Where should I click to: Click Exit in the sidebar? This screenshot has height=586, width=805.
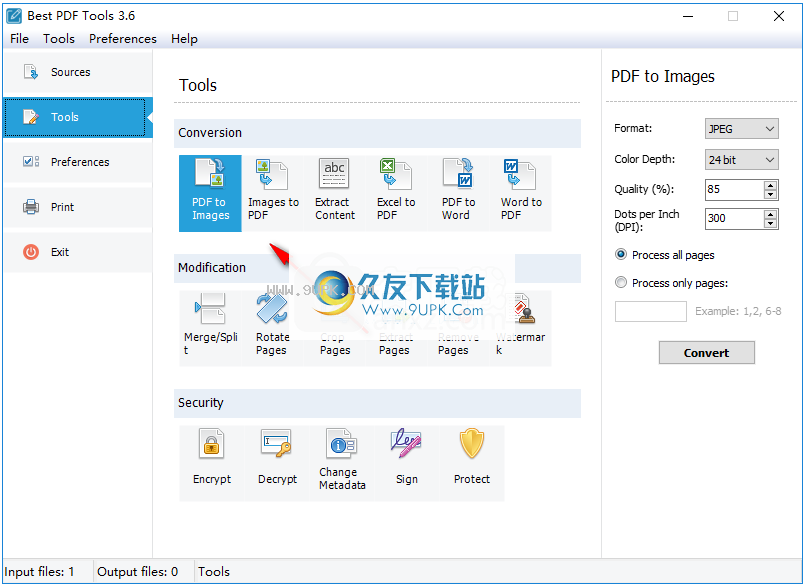[78, 252]
